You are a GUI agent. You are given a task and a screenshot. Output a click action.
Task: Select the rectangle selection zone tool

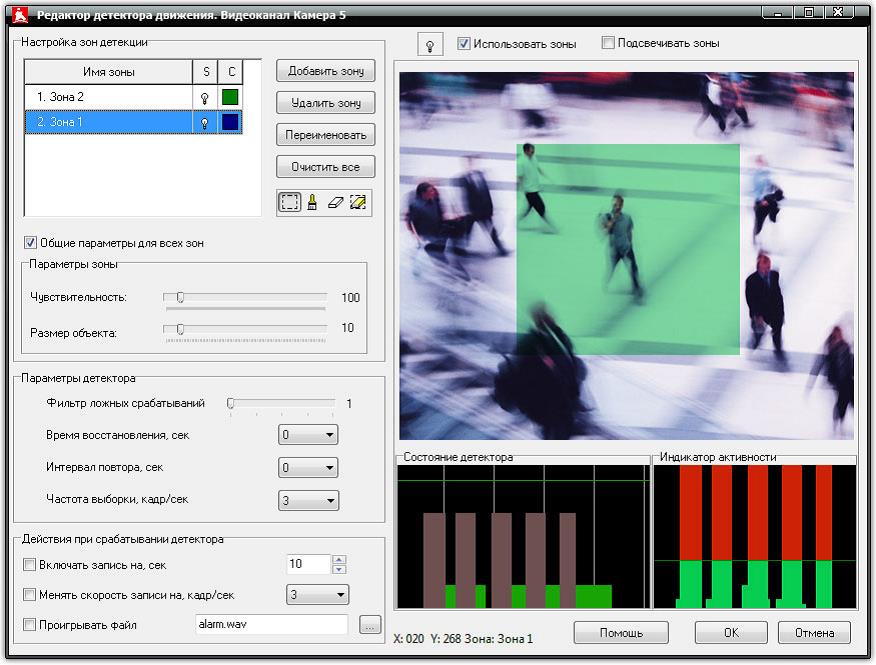289,202
